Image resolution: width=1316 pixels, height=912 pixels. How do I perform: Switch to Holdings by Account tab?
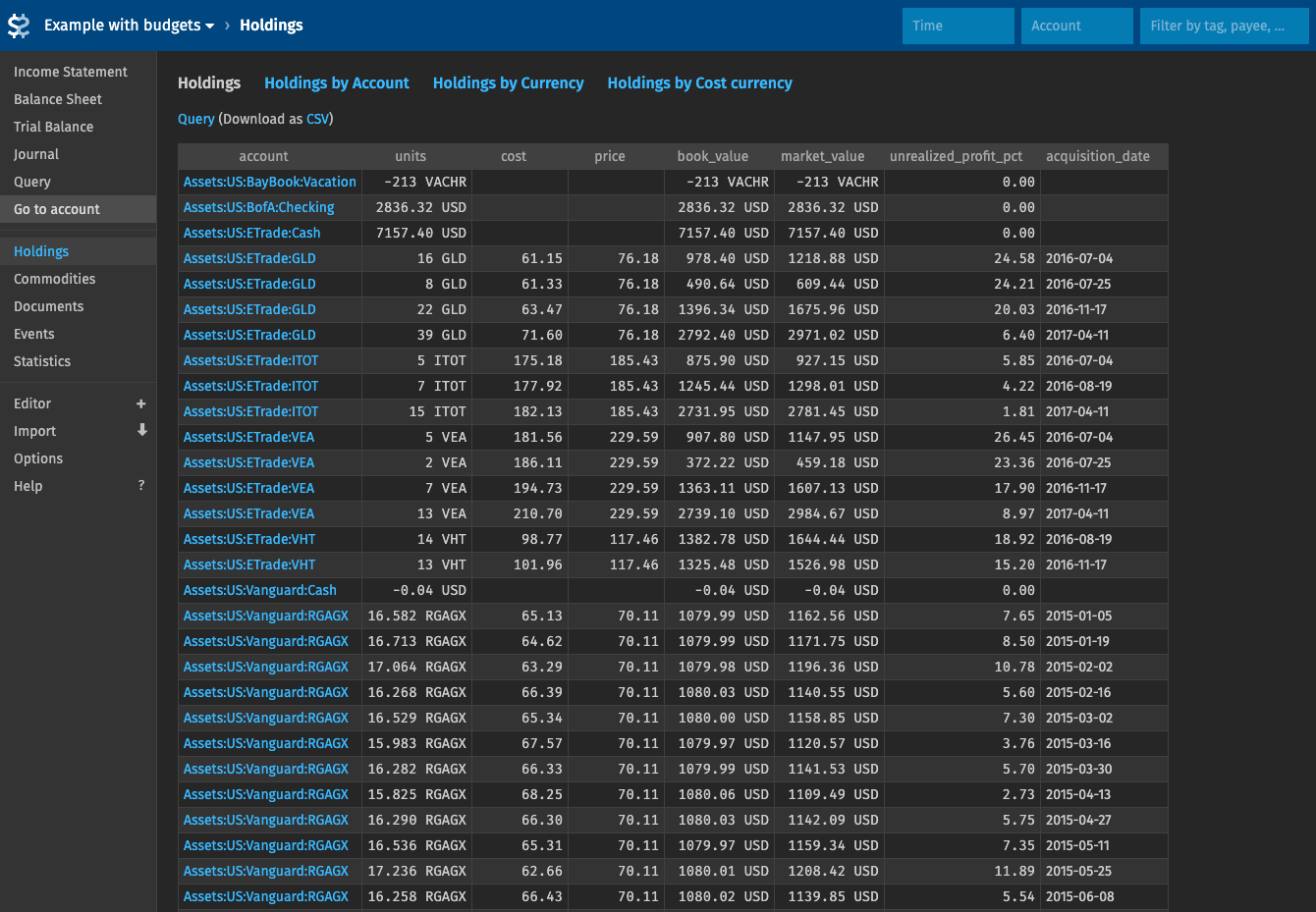point(337,83)
